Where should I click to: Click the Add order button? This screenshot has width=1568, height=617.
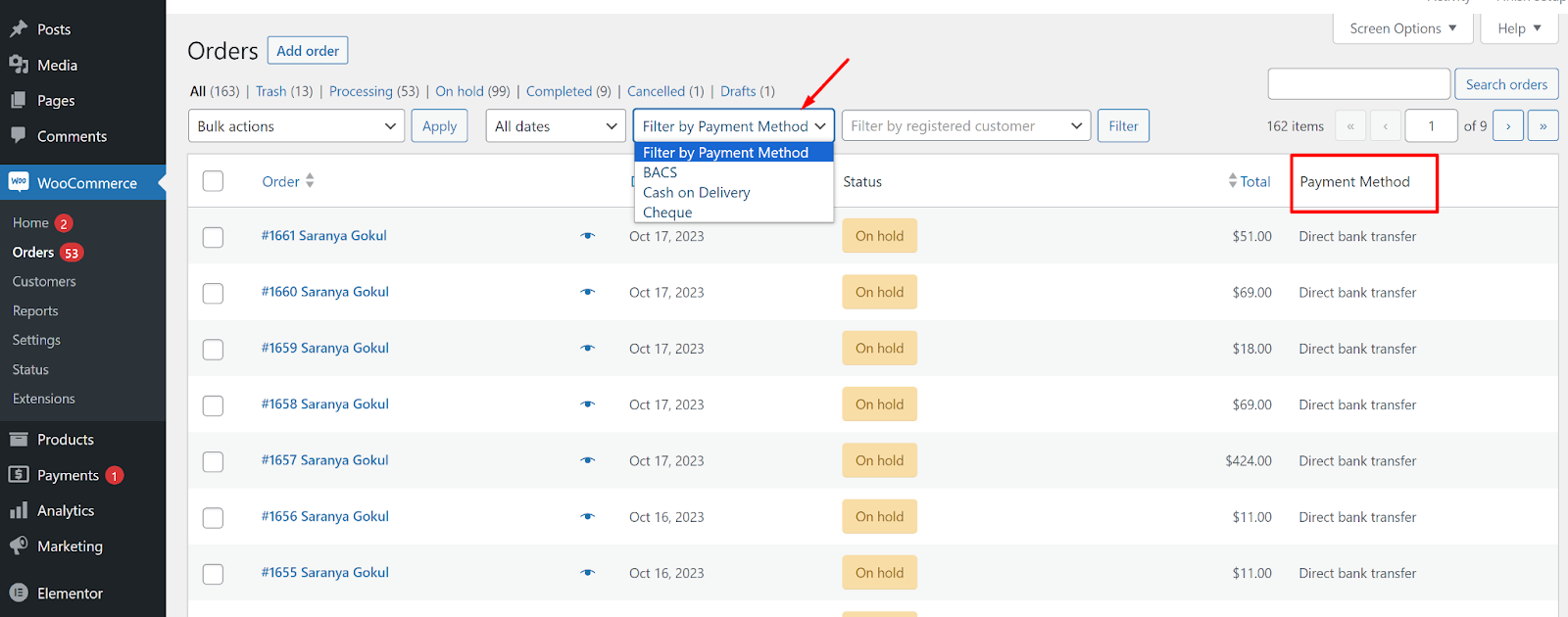click(x=308, y=51)
